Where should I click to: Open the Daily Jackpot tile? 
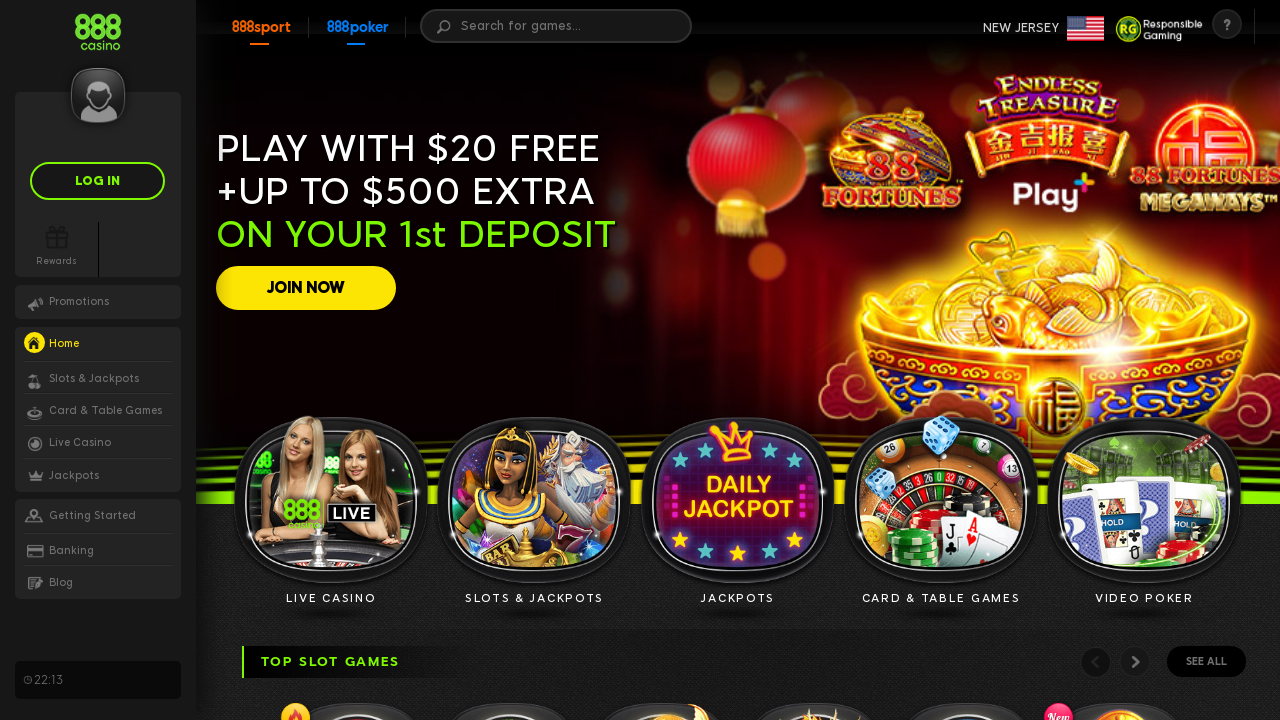tap(737, 500)
